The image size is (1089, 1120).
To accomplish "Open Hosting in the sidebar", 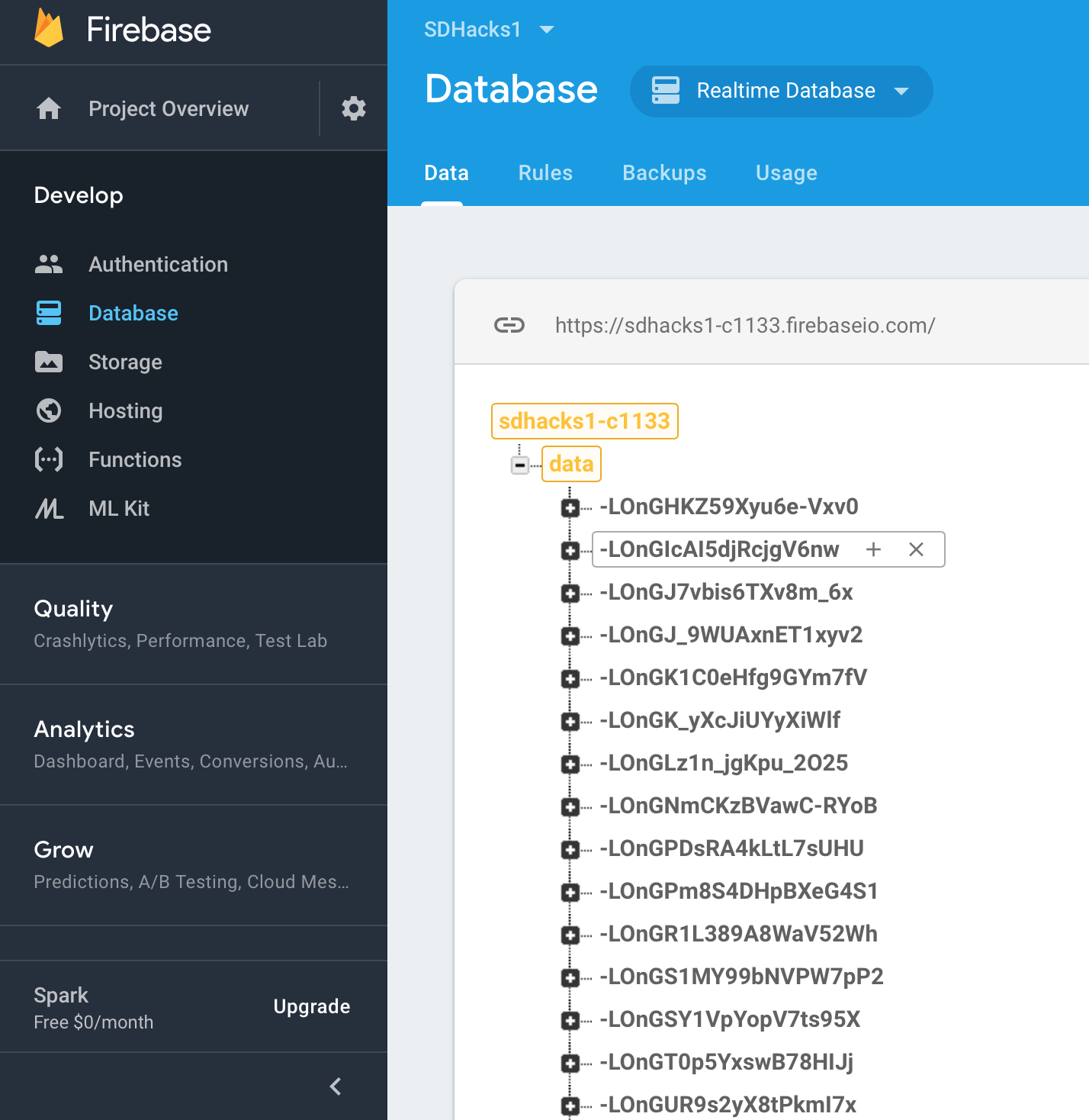I will tap(126, 411).
